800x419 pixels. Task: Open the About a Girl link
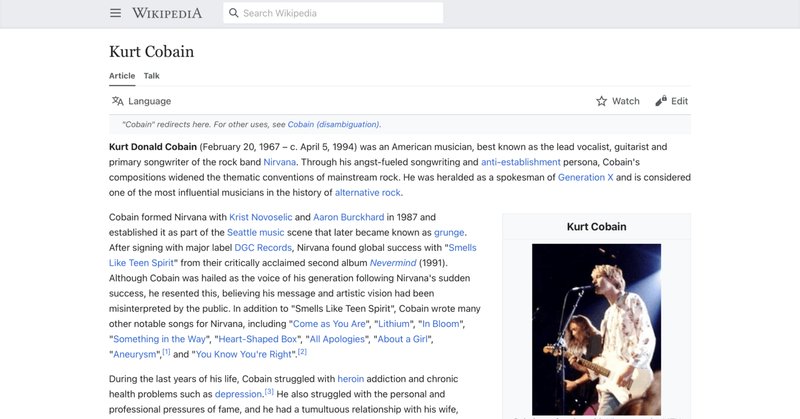(403, 339)
